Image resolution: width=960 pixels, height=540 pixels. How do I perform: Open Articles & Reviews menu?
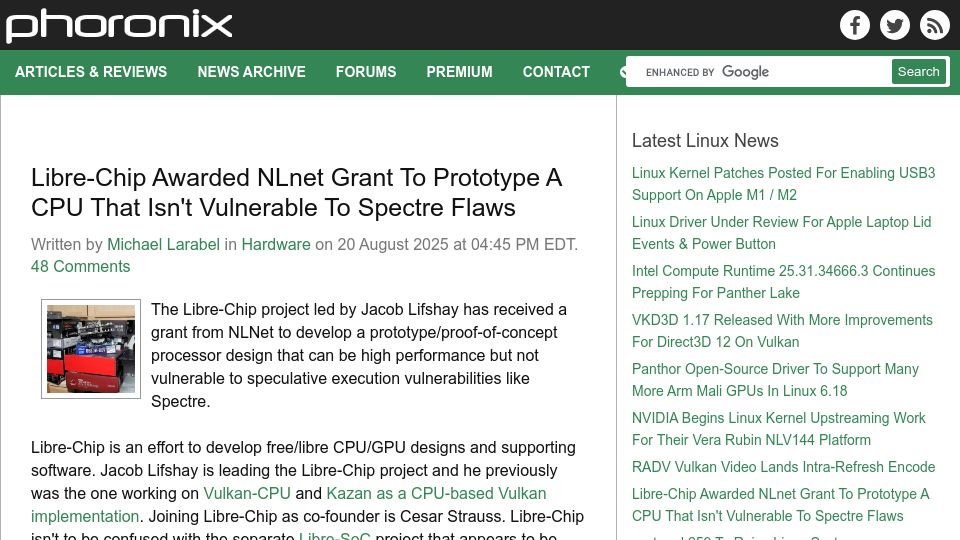click(x=91, y=72)
